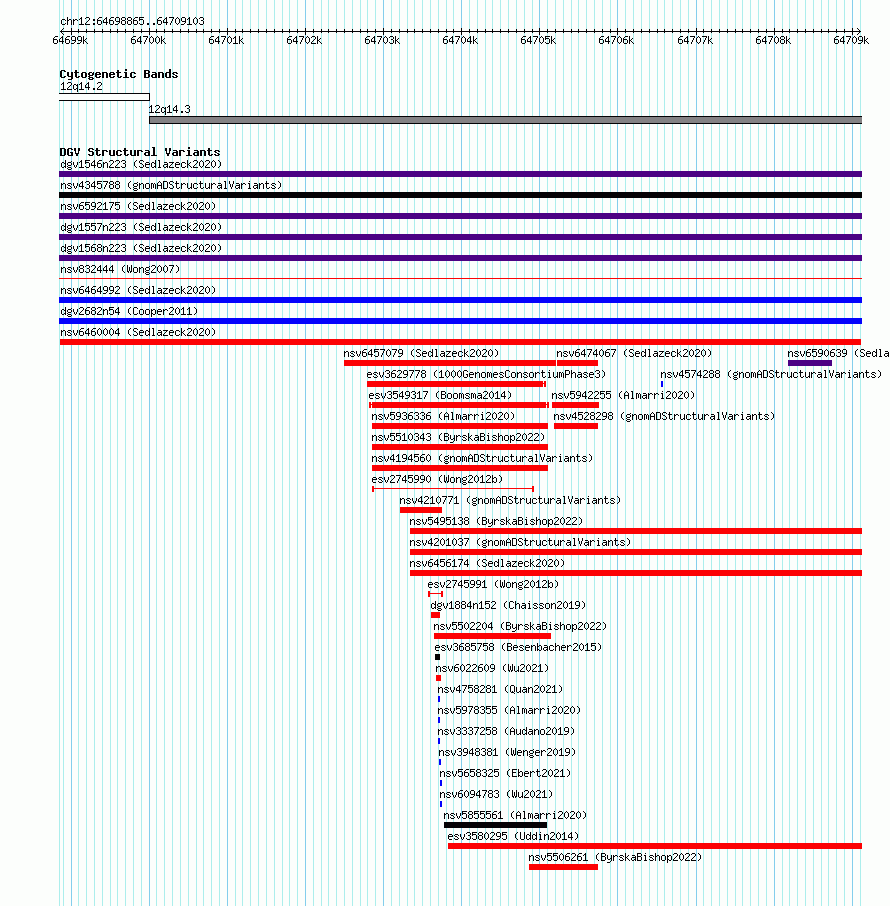The width and height of the screenshot is (890, 906).
Task: Open nsv4210771 gnomAD variant label
Action: pyautogui.click(x=510, y=500)
